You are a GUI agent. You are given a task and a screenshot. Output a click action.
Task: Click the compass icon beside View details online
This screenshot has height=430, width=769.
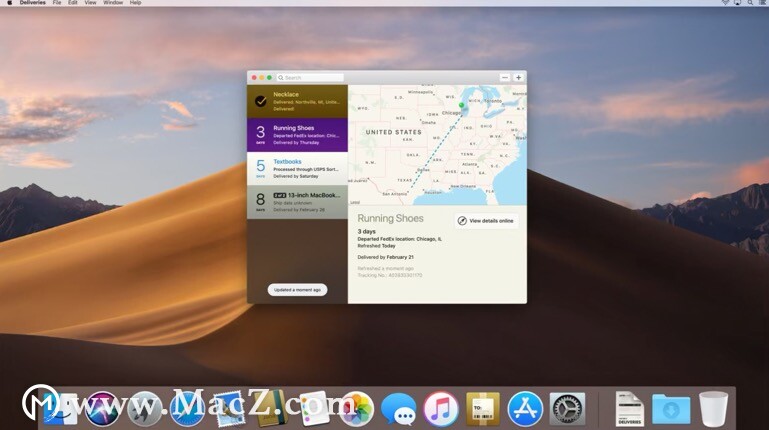462,221
